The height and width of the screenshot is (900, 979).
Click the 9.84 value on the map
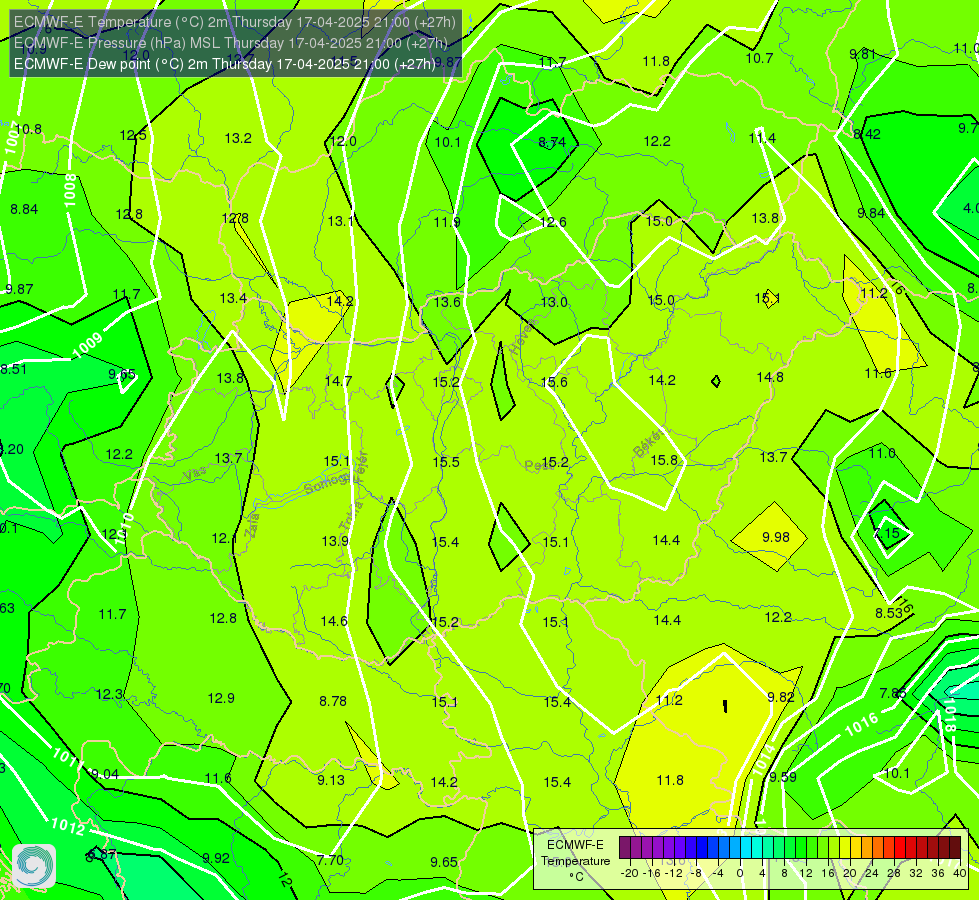[871, 214]
